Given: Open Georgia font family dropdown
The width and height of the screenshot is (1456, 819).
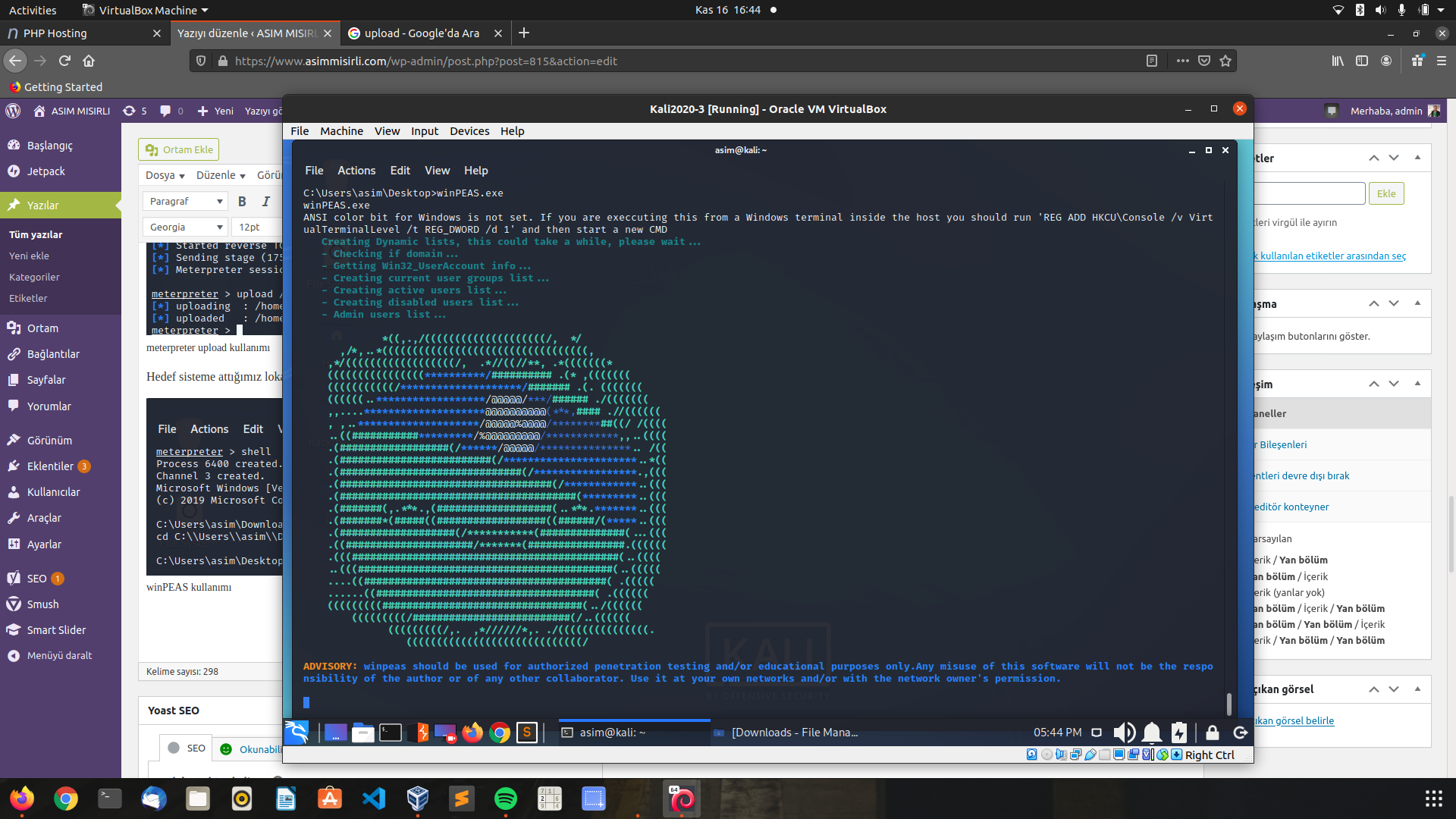Looking at the screenshot, I should tap(184, 227).
